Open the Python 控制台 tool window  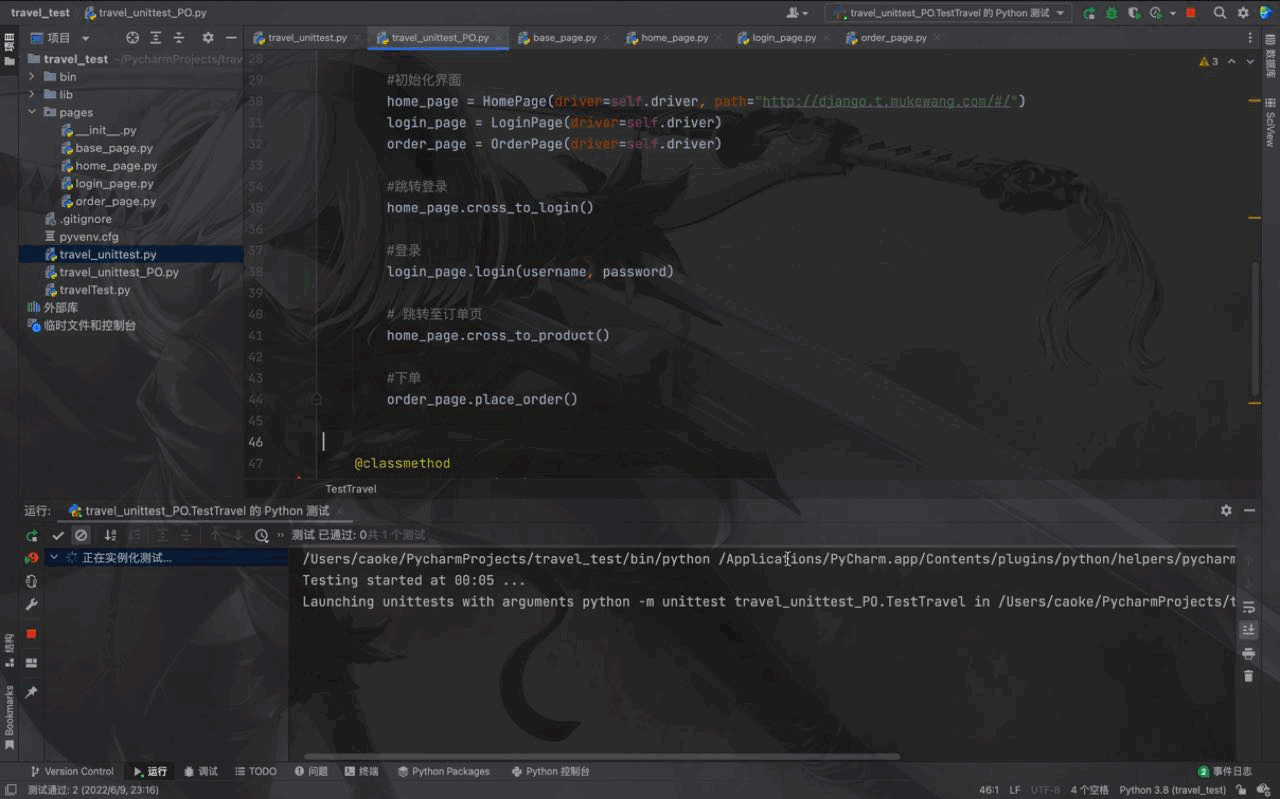coord(550,771)
